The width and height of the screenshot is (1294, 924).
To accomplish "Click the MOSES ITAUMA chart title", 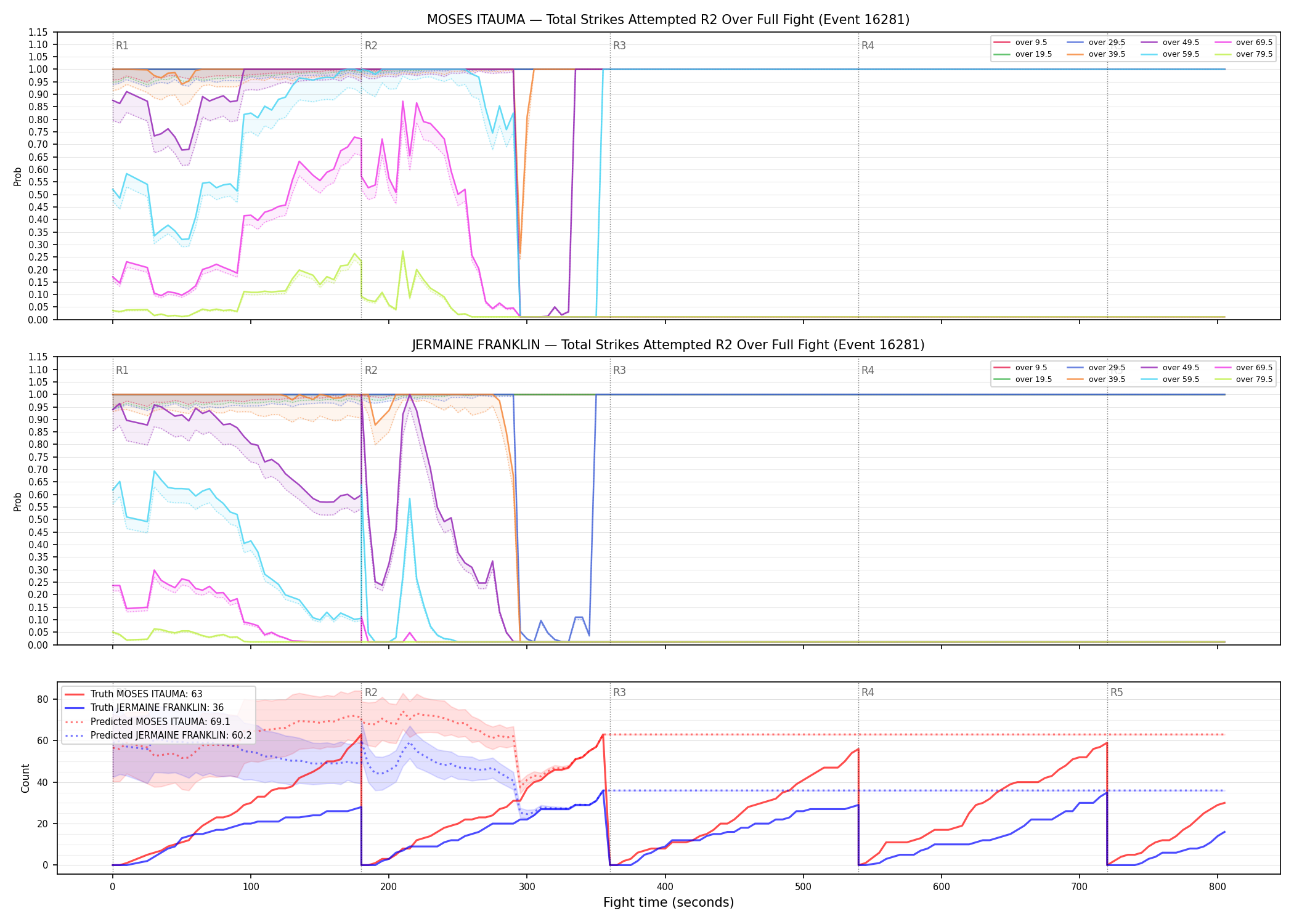I will (x=668, y=20).
